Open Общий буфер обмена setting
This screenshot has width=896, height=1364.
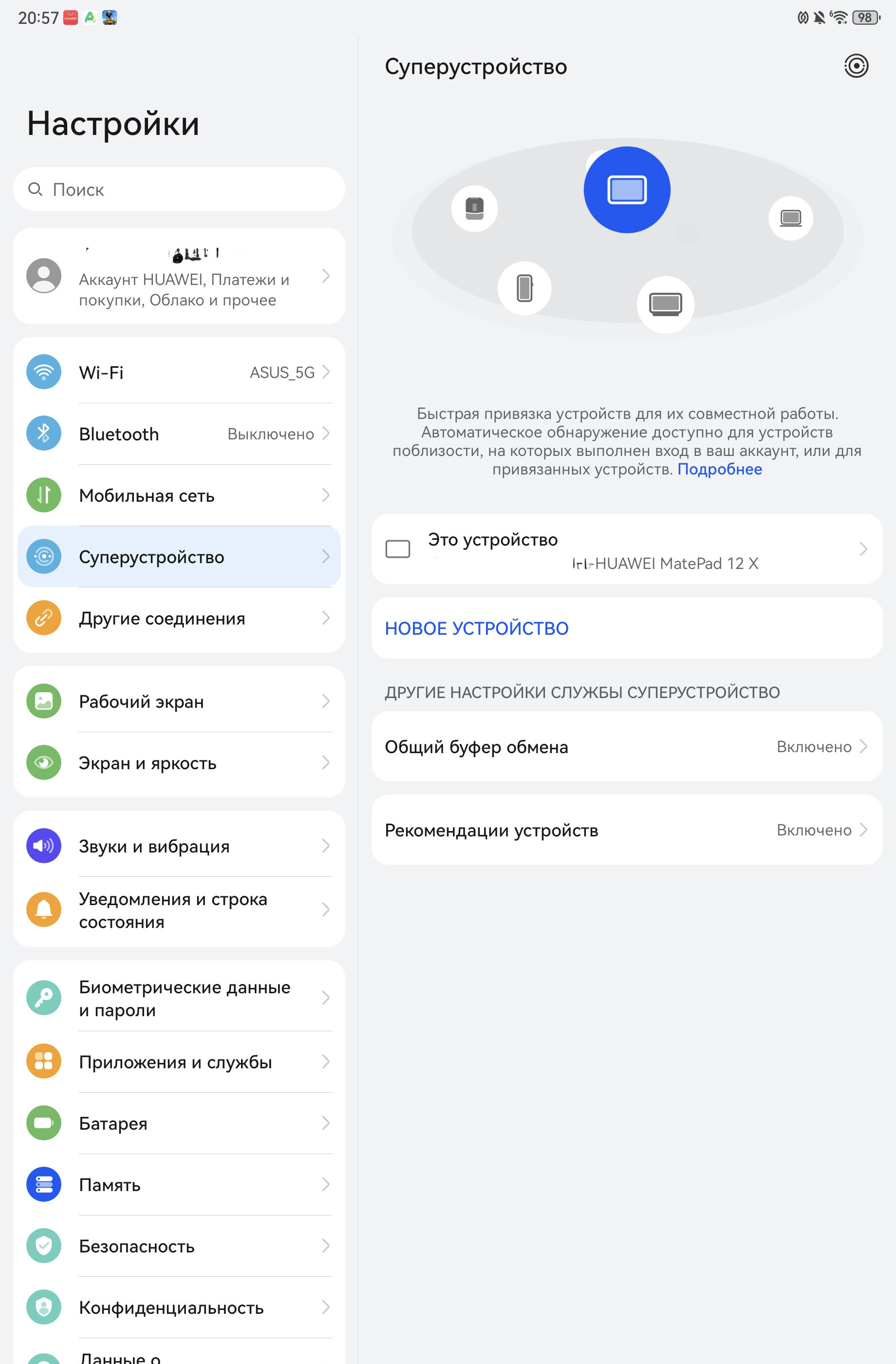click(x=627, y=746)
